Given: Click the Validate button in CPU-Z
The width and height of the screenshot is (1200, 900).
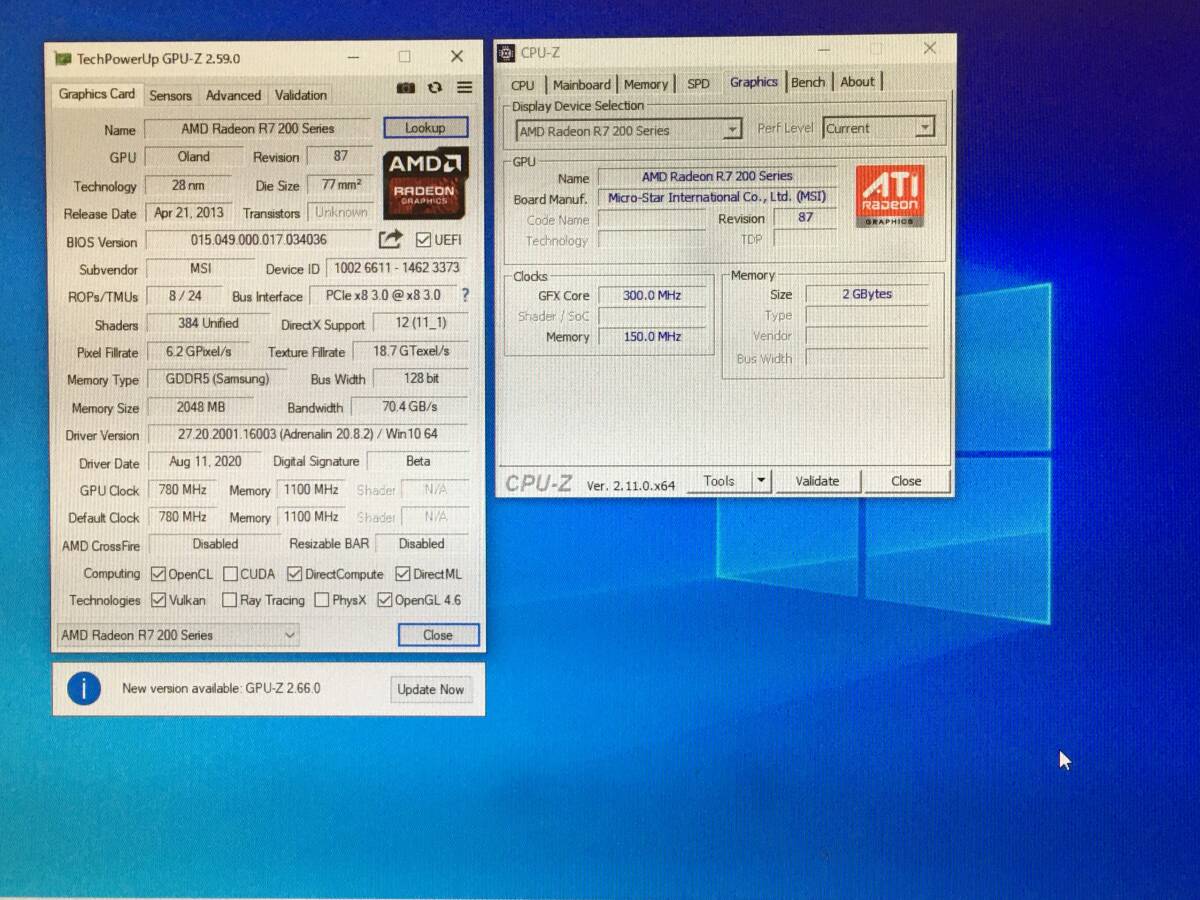Looking at the screenshot, I should tap(817, 481).
